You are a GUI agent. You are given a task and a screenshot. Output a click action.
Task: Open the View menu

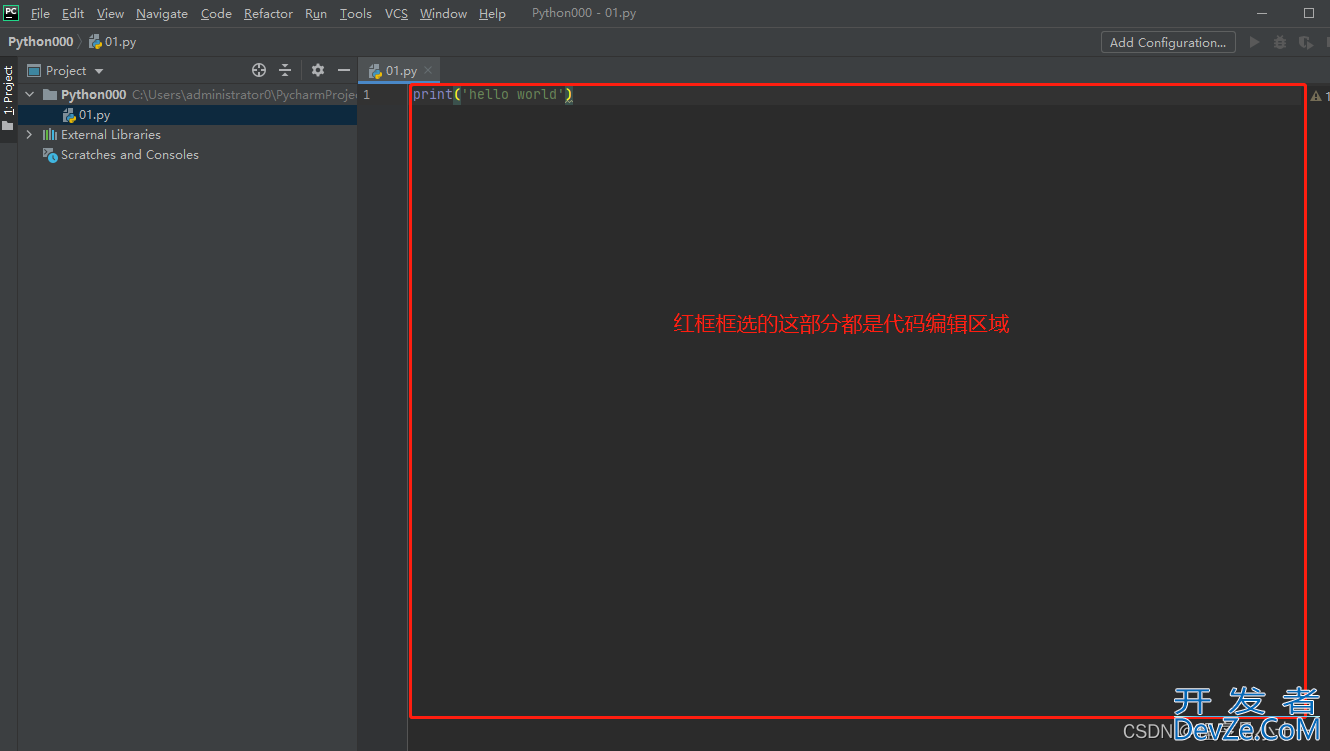point(110,13)
